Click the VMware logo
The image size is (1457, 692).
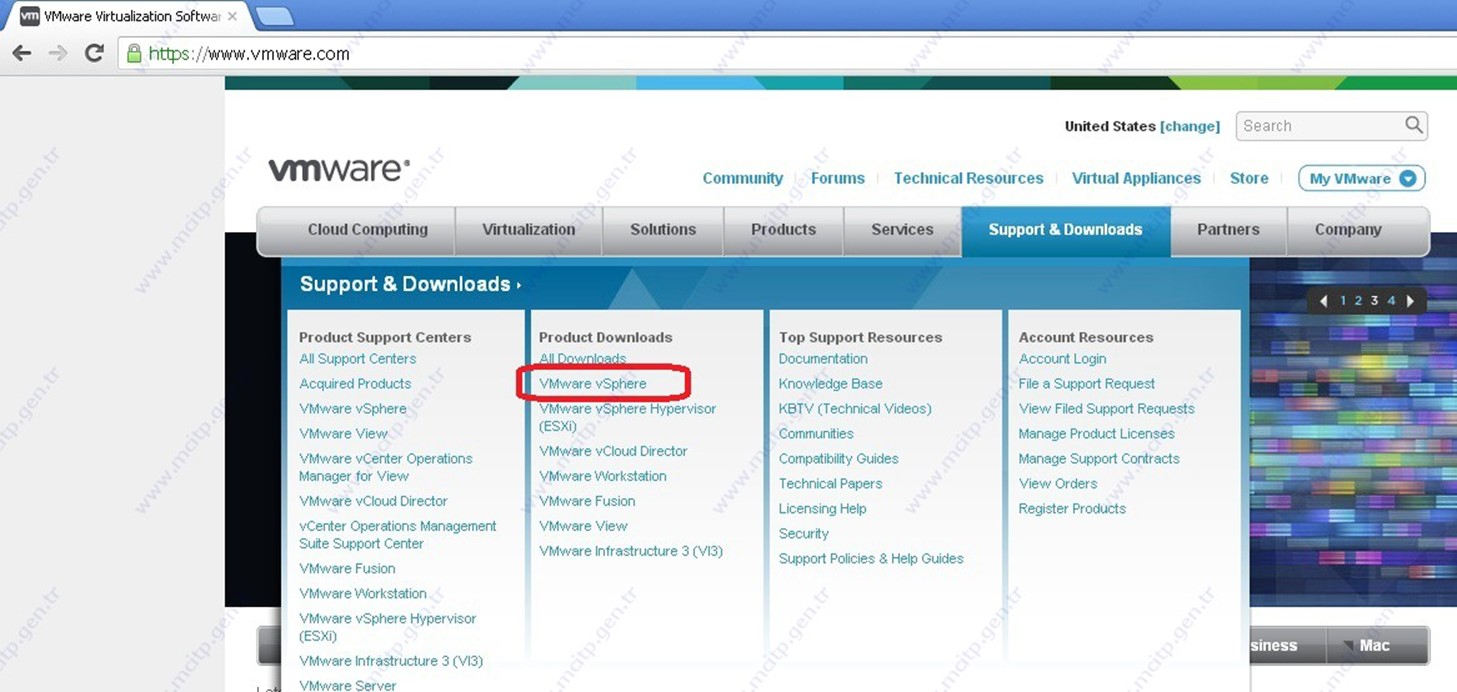click(339, 170)
